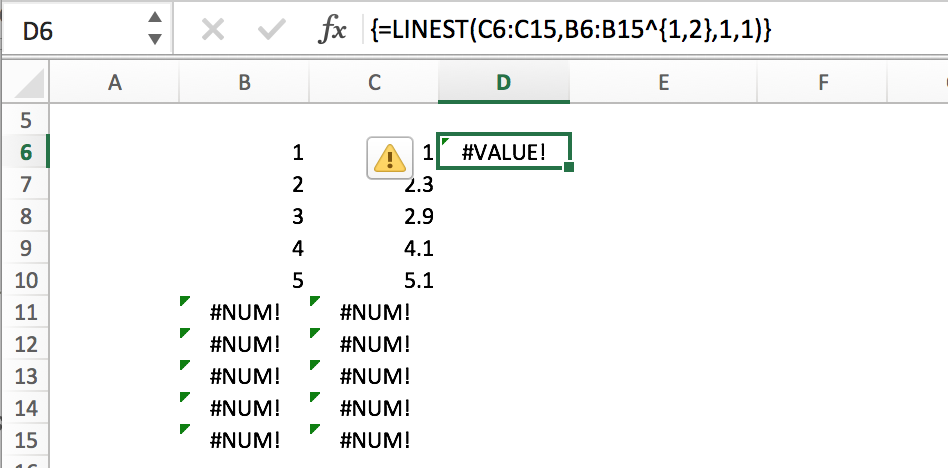948x468 pixels.
Task: Select column B header
Action: (244, 84)
